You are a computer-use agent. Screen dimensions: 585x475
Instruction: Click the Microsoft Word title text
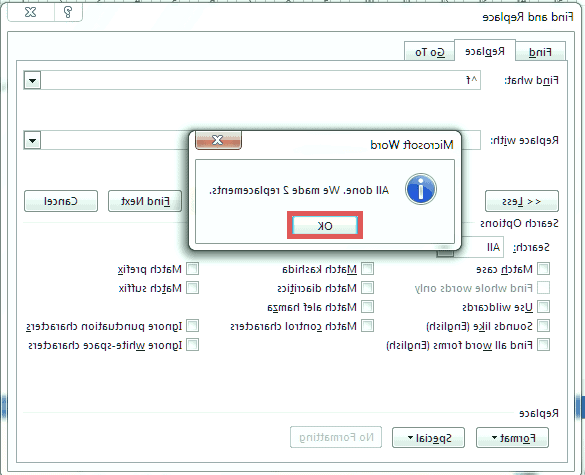[x=412, y=144]
